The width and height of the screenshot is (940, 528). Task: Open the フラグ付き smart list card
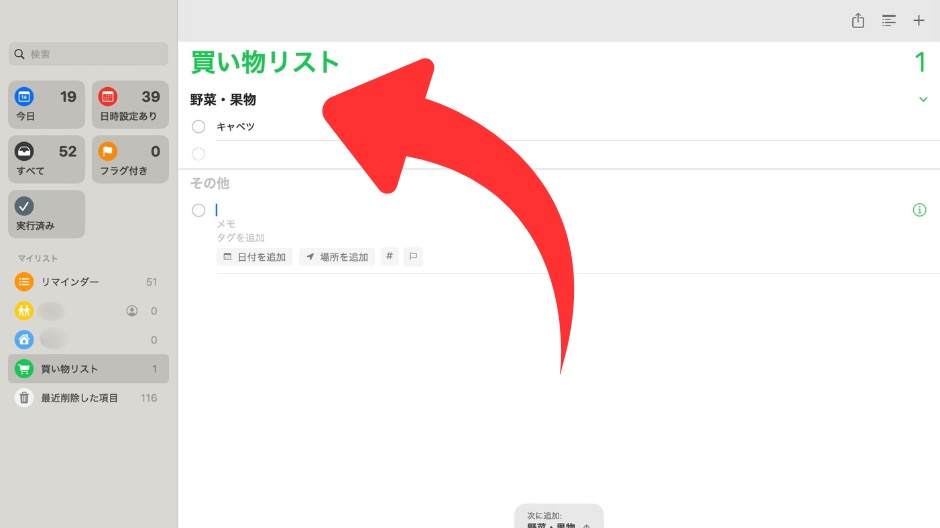[130, 159]
